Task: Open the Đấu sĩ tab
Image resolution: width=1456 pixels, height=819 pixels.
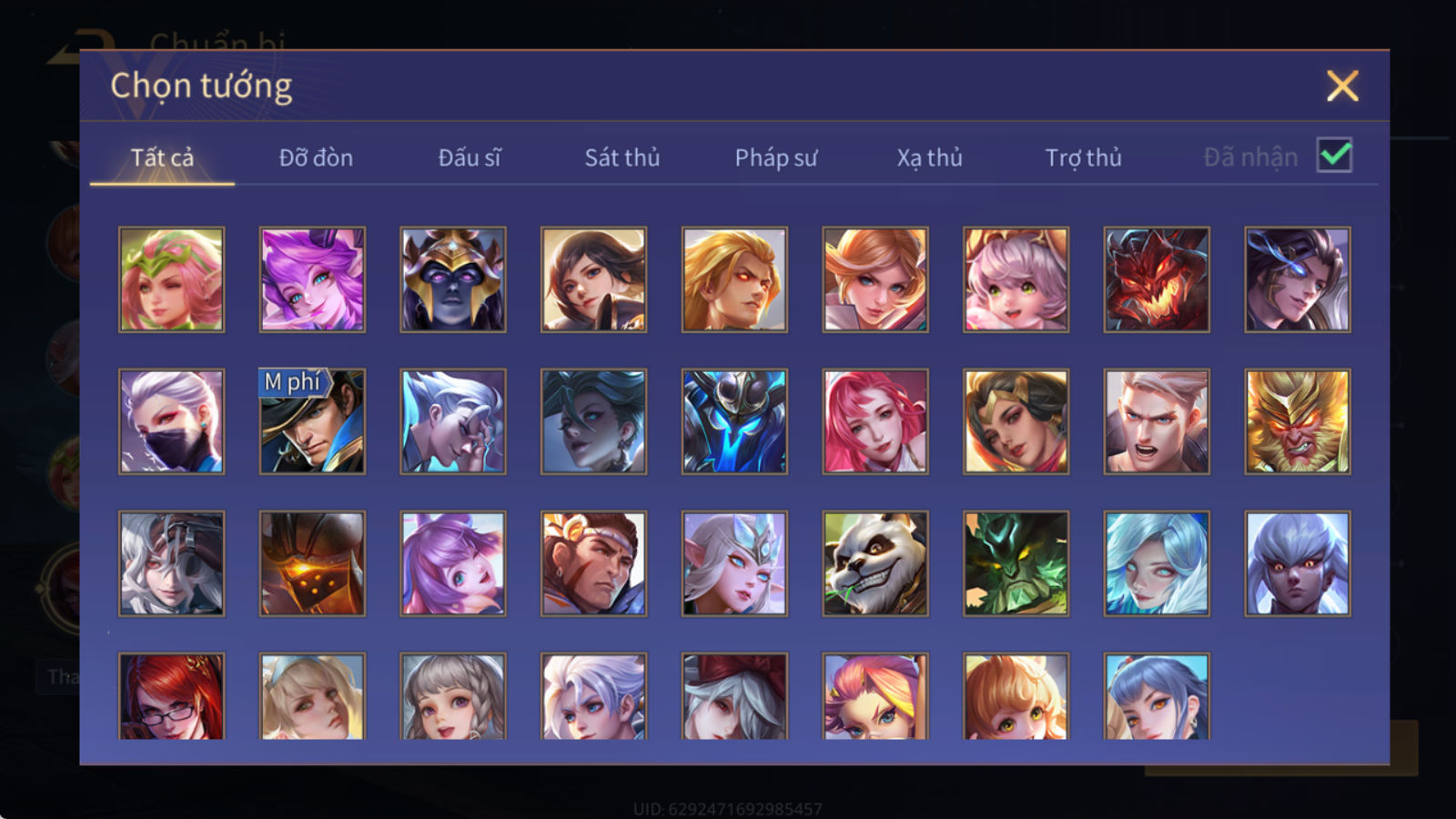Action: pos(470,157)
